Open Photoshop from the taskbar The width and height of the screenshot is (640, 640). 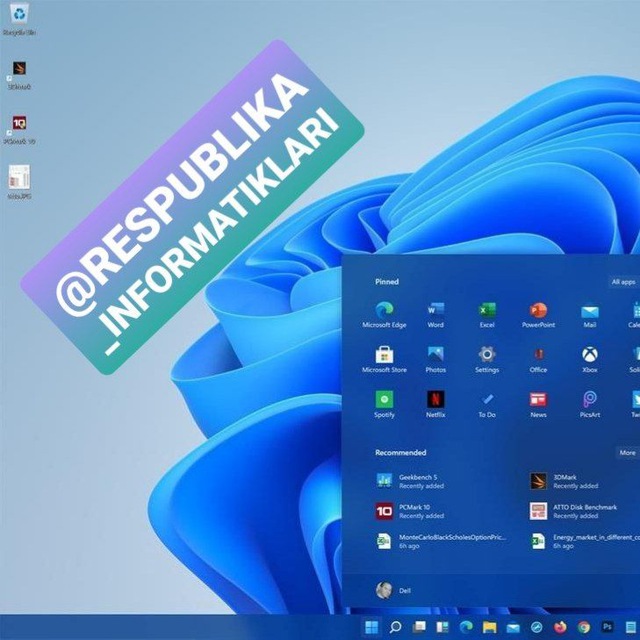(607, 627)
